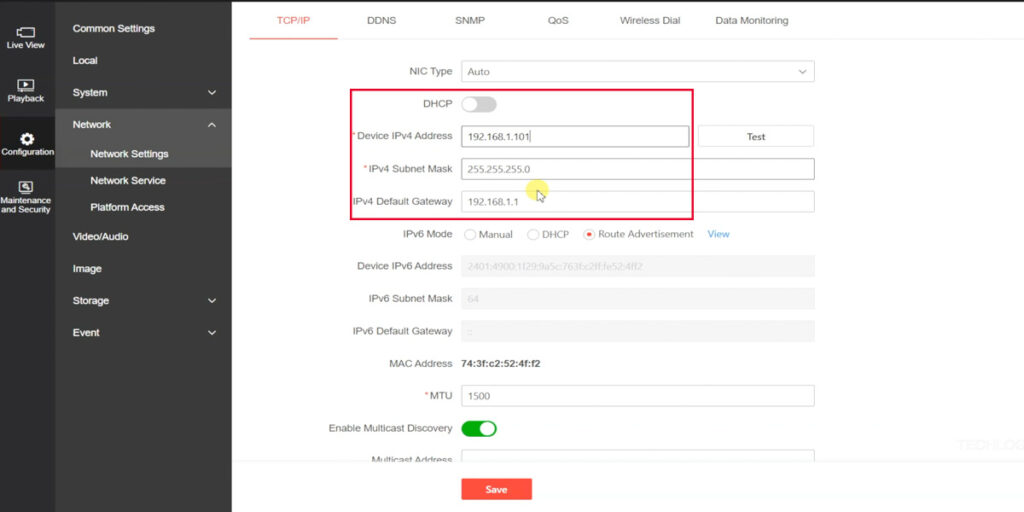Disable the Enable Multicast Discovery toggle
This screenshot has height=512, width=1024.
pyautogui.click(x=479, y=428)
